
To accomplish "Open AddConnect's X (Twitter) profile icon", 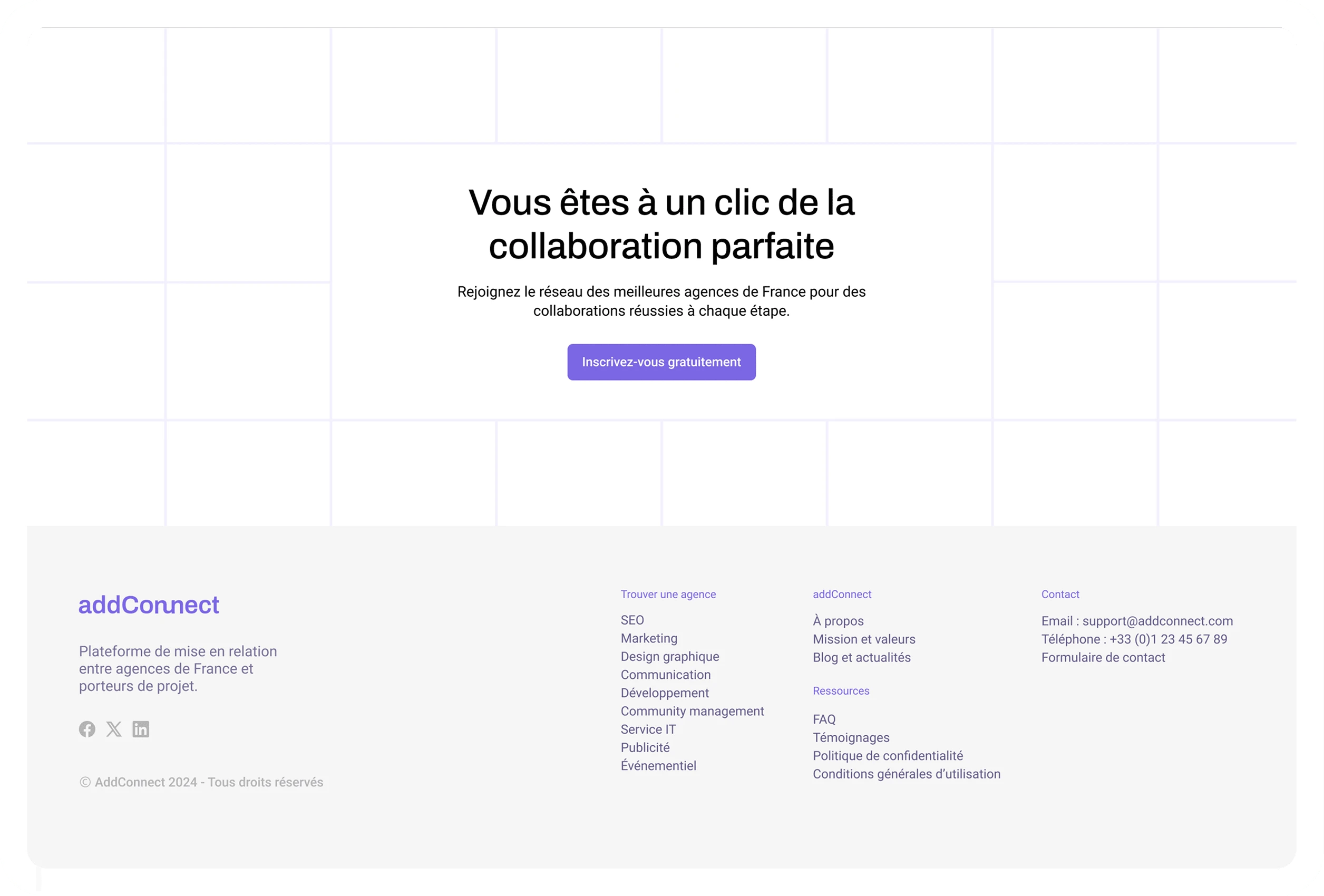I will tap(114, 729).
